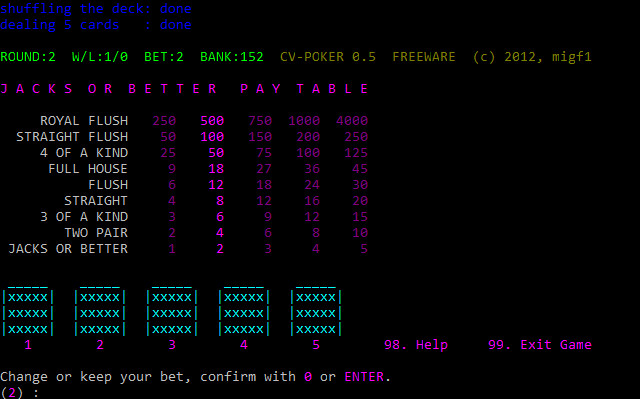Click the 75 payout for 4 of a Kind
640x399 pixels.
(x=264, y=153)
